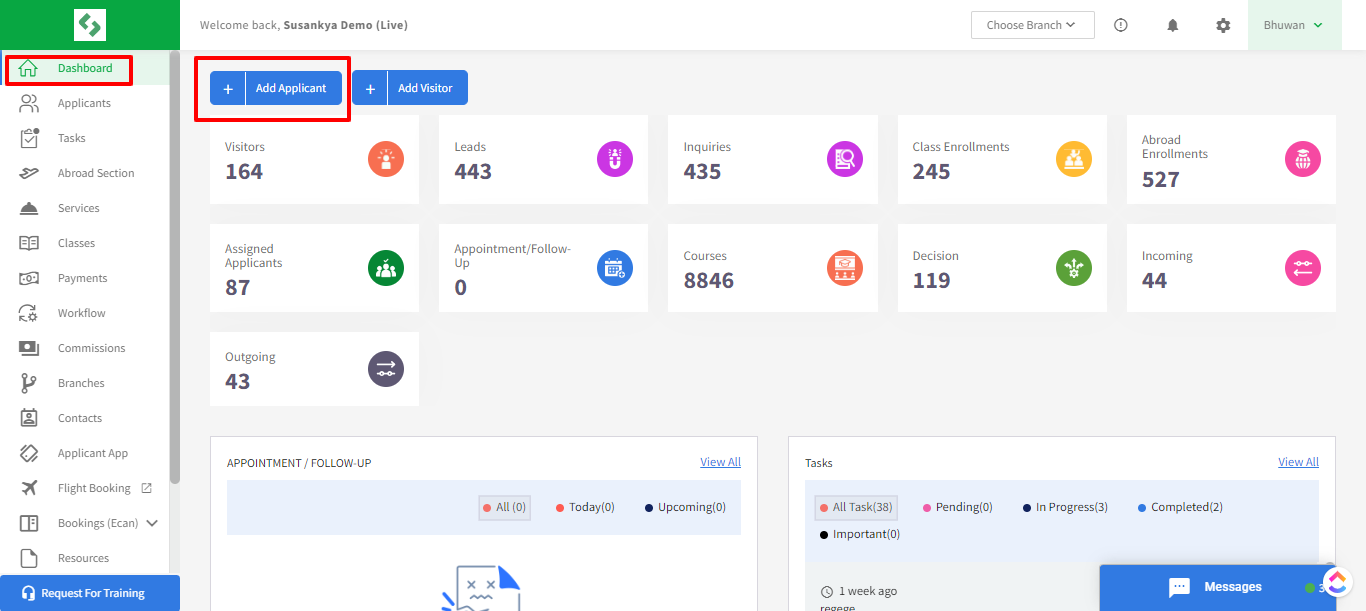Click the Inquiries purple icon
The height and width of the screenshot is (611, 1366).
[845, 159]
